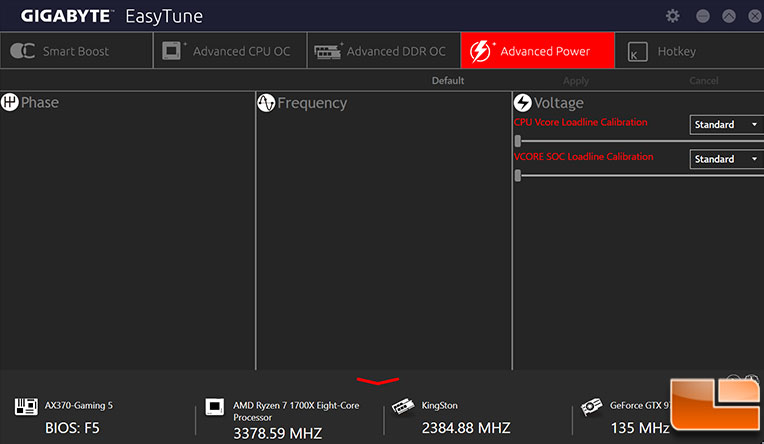Click the up-arrow collapse window button

click(729, 16)
